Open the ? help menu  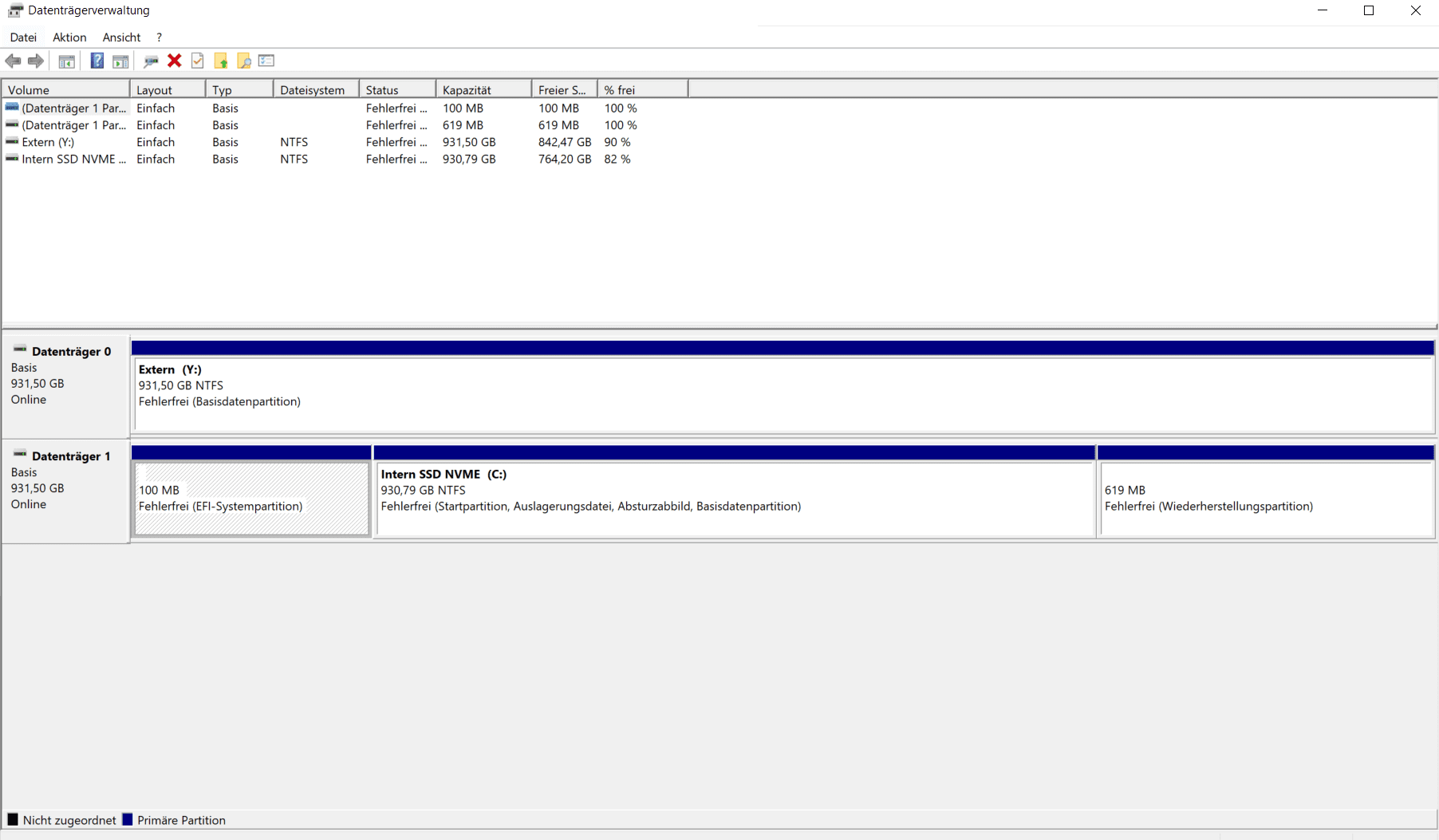[159, 37]
